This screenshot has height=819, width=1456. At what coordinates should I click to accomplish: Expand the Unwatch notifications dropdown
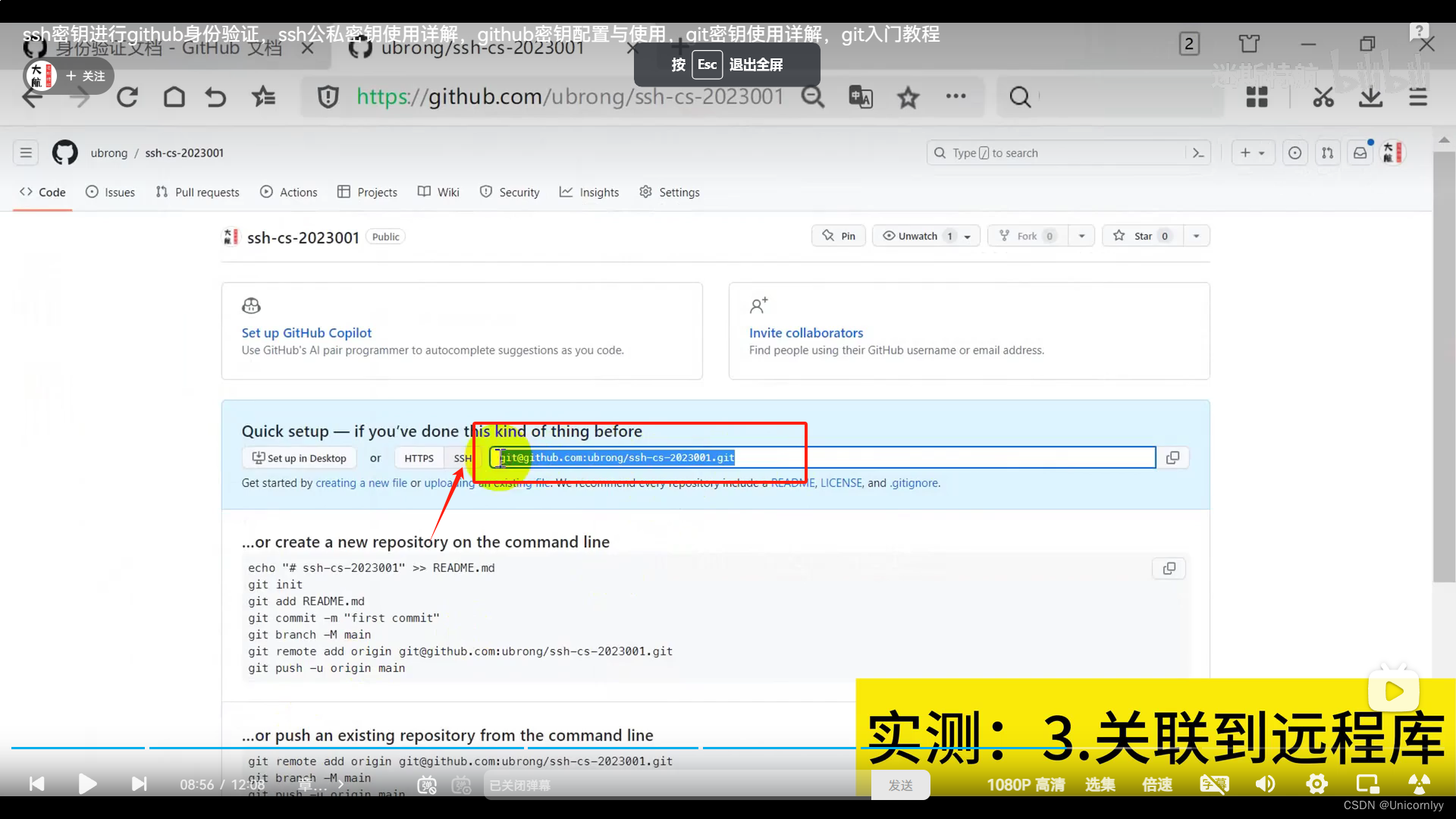(x=926, y=236)
